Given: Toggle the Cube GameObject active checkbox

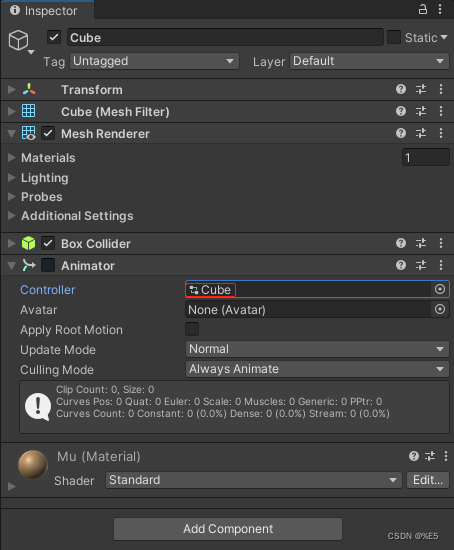Looking at the screenshot, I should point(54,37).
